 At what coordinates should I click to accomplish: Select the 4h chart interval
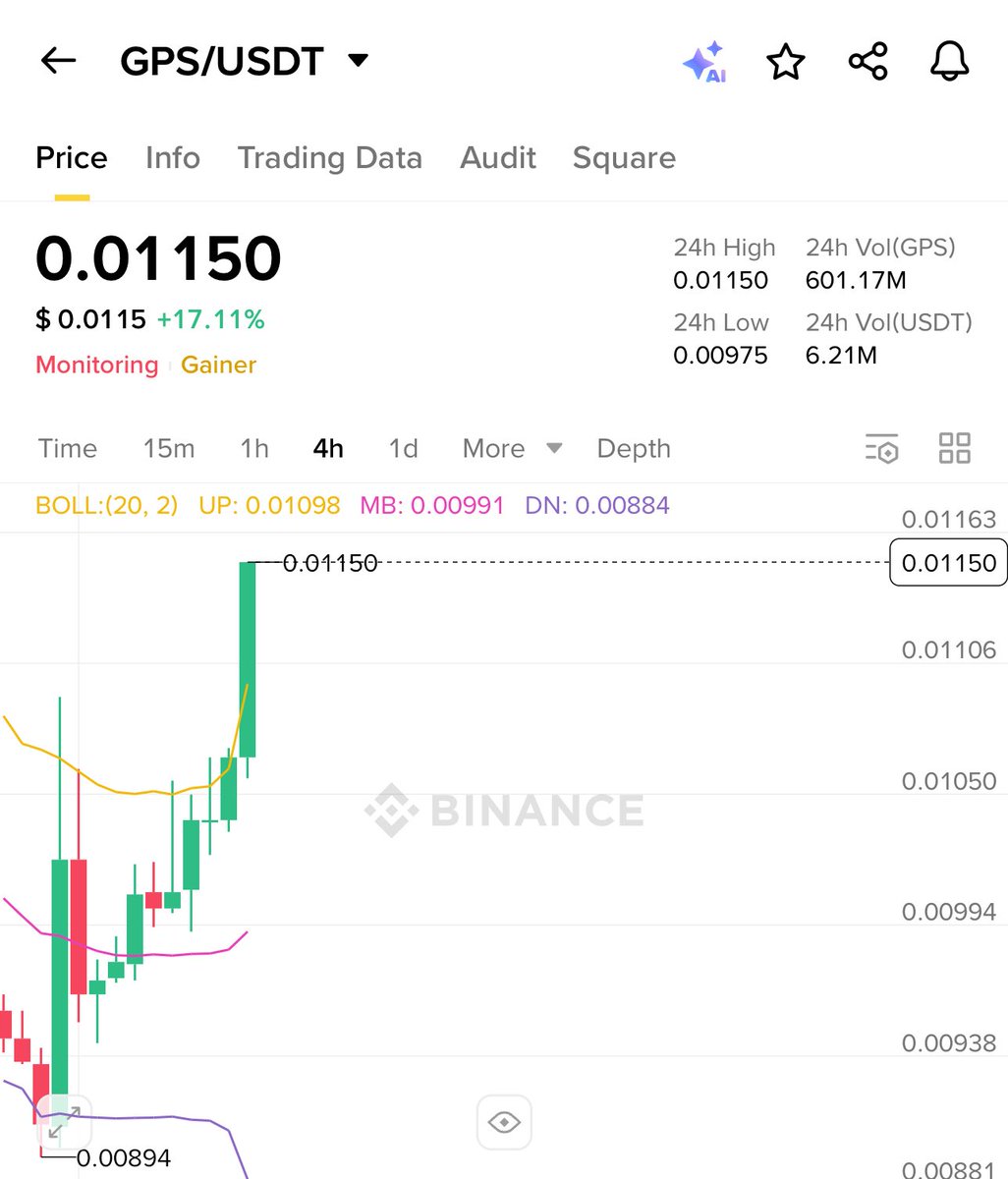328,449
